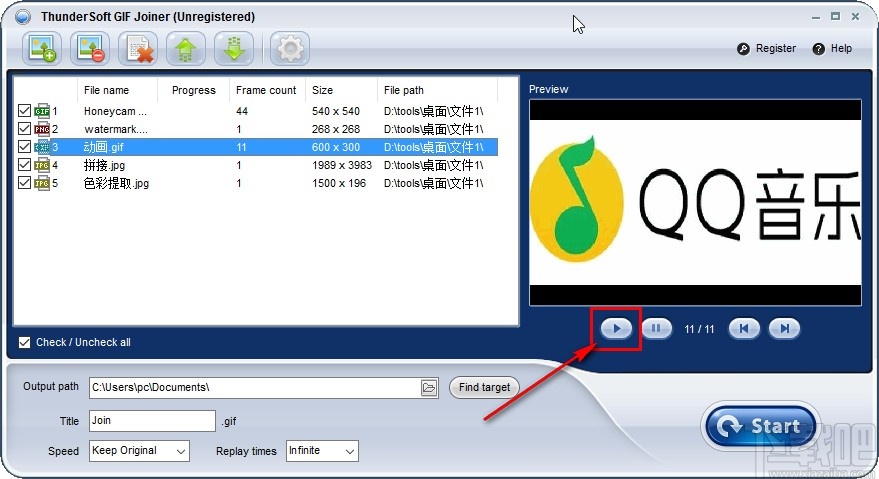Screen dimensions: 879x479
Task: Uncheck the 拼接.jpg checkbox
Action: click(24, 165)
